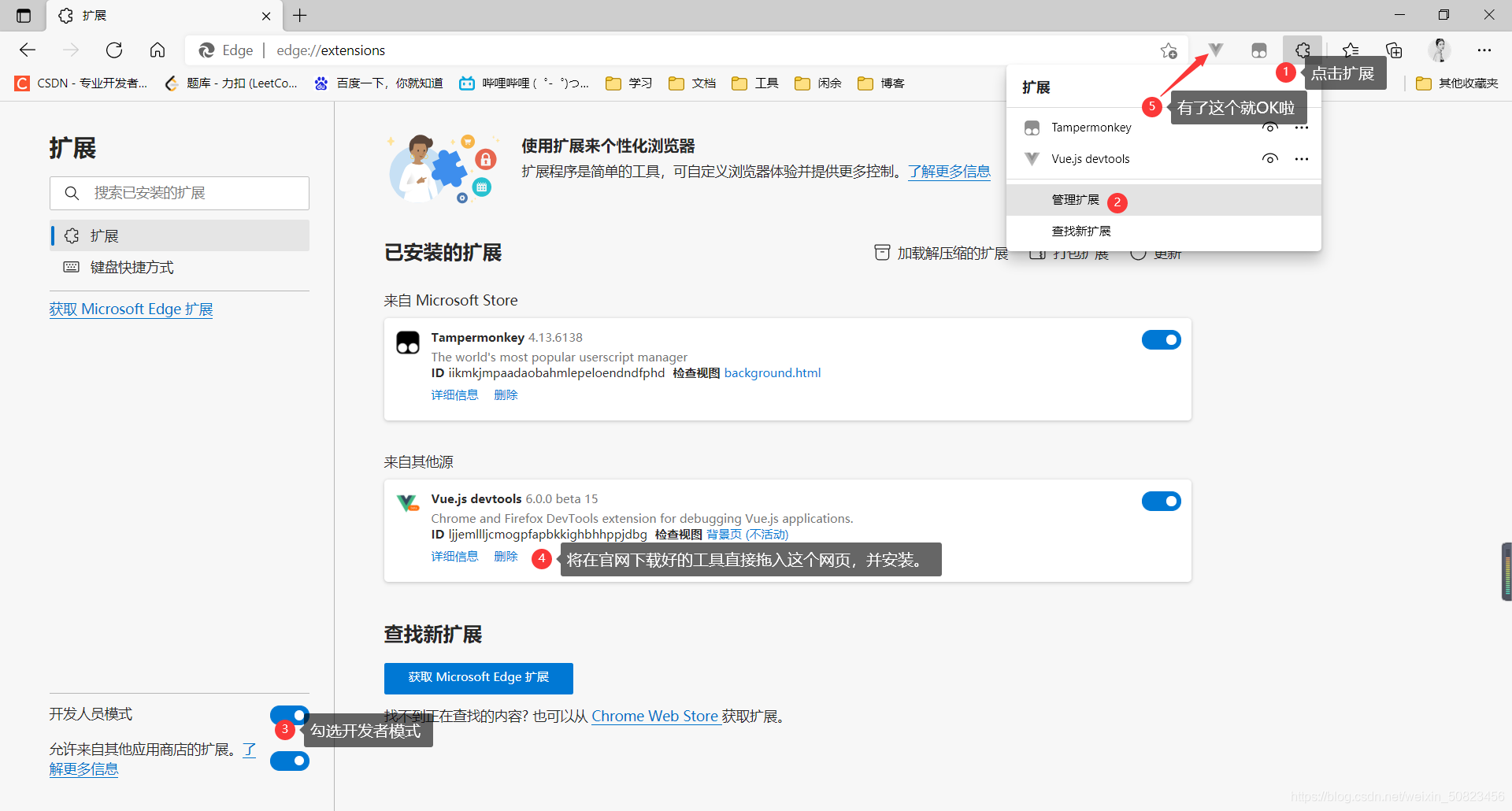Screen dimensions: 1512x811
Task: Select 扩展 in the left sidebar
Action: [180, 235]
